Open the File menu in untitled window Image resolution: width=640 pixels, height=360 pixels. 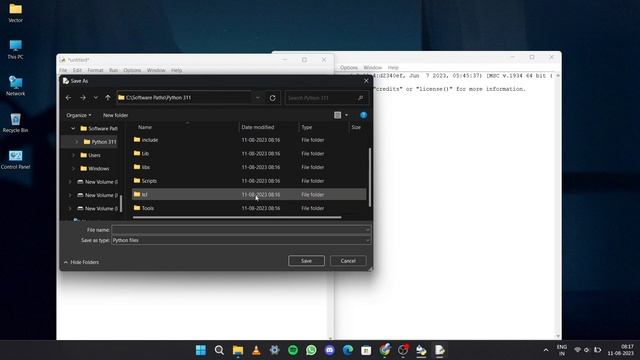[x=63, y=70]
